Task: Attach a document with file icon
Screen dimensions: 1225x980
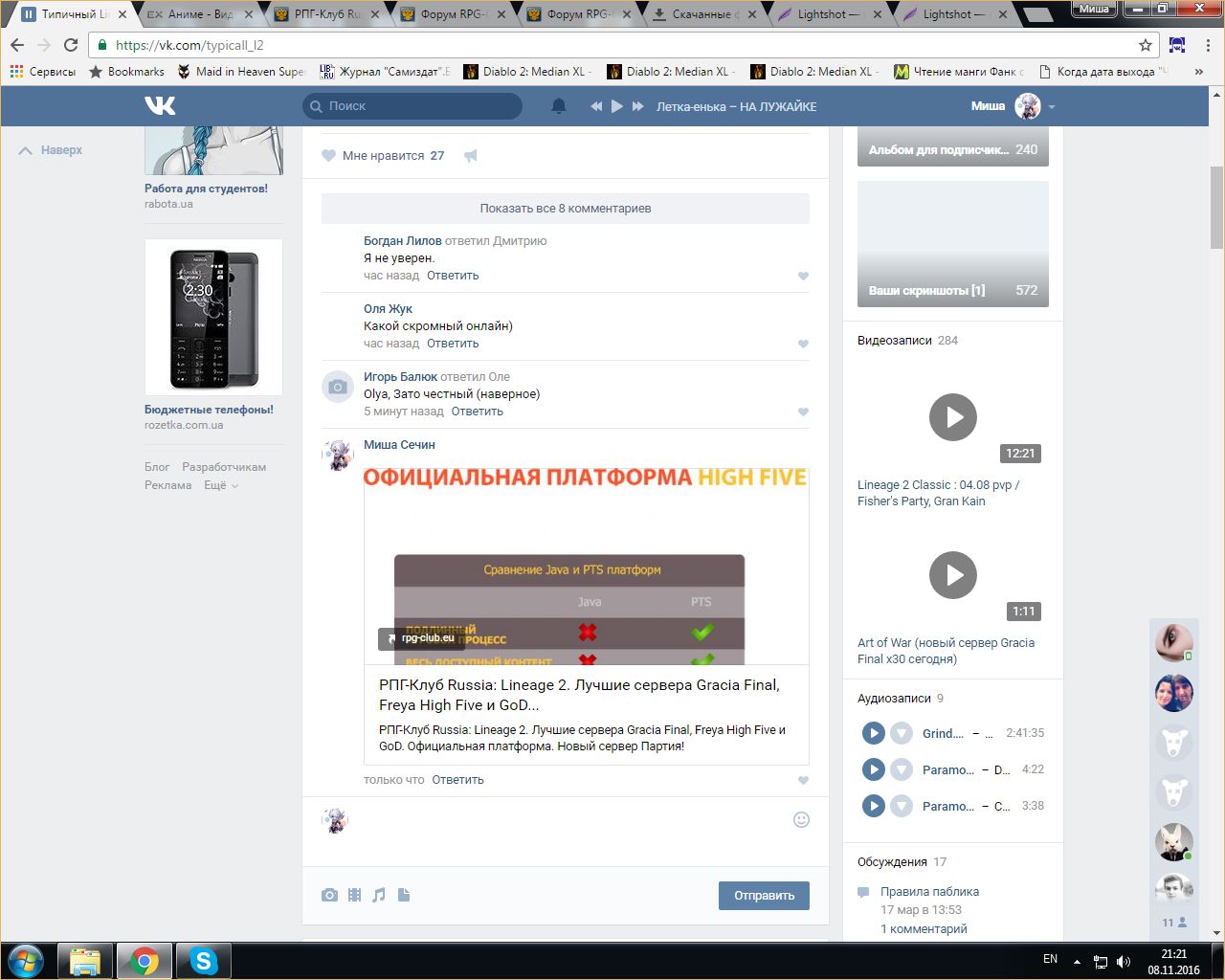Action: coord(404,895)
